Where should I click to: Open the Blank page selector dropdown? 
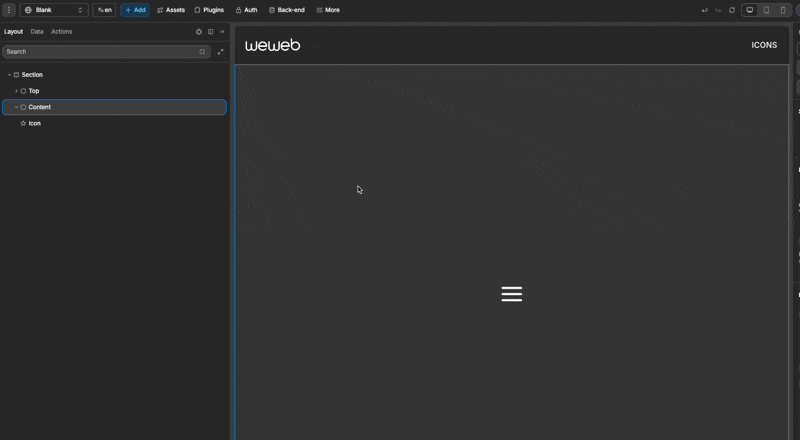click(54, 10)
